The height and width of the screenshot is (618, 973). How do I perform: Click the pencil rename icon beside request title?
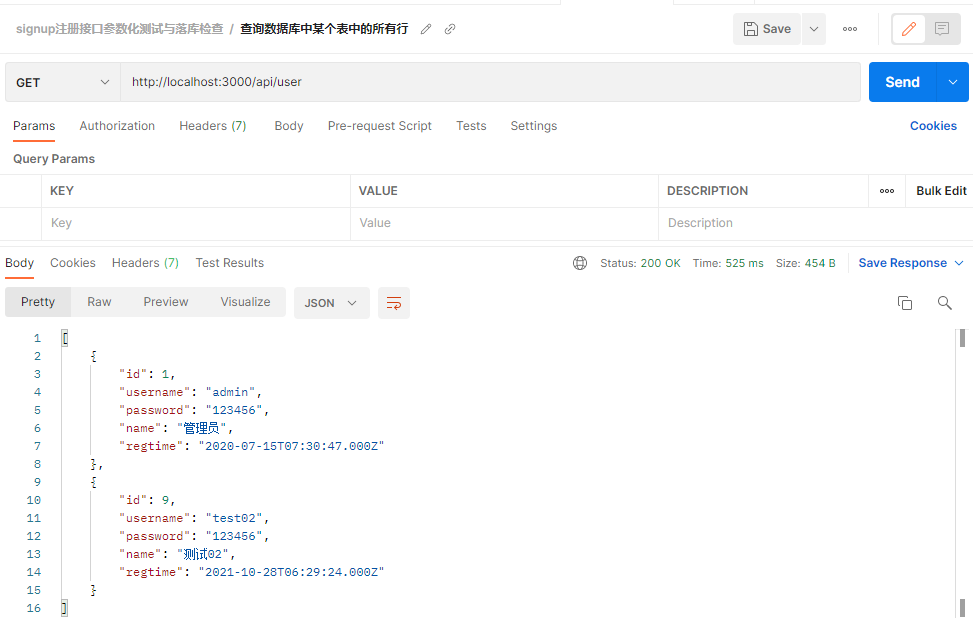click(426, 29)
